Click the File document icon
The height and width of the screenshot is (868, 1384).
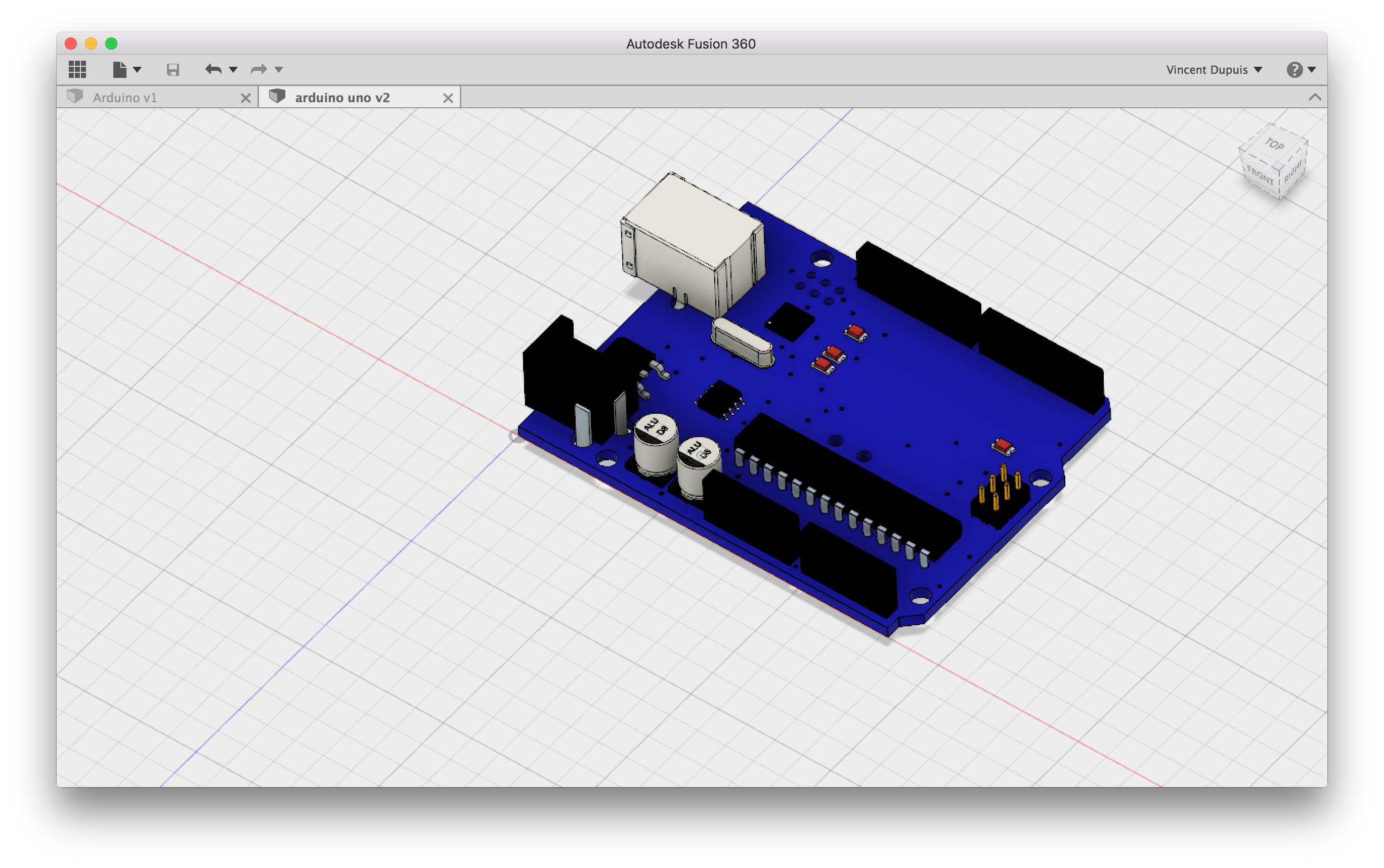tap(119, 69)
